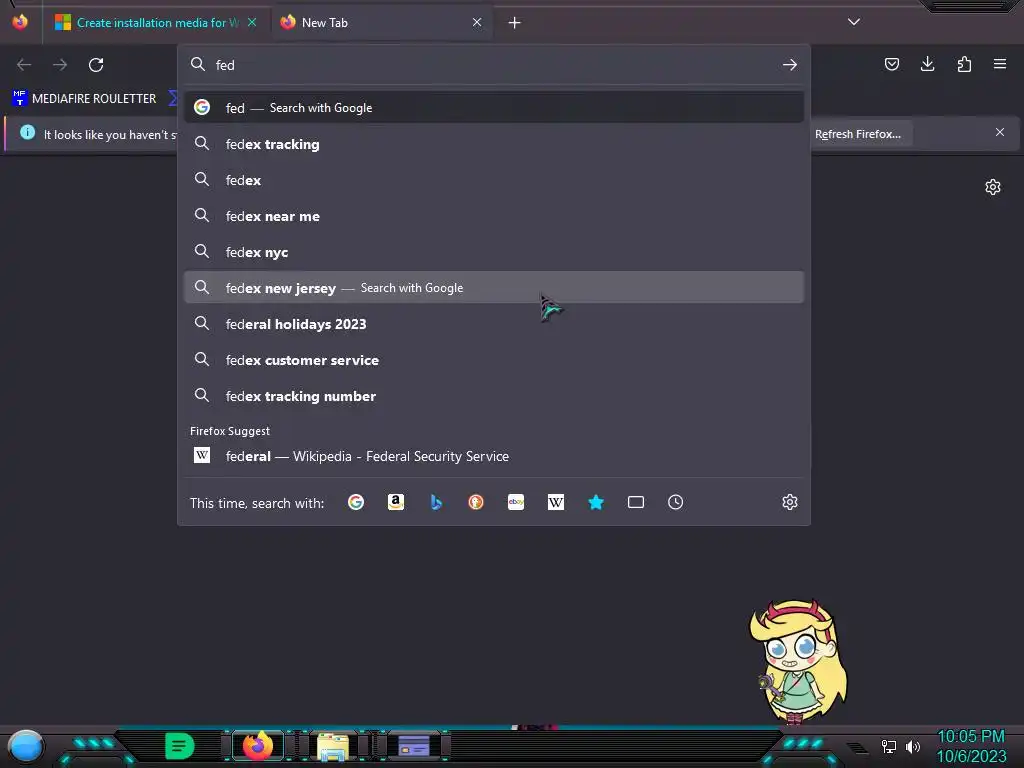Search with Wikipedia icon in search row
Viewport: 1024px width, 768px height.
pos(556,502)
